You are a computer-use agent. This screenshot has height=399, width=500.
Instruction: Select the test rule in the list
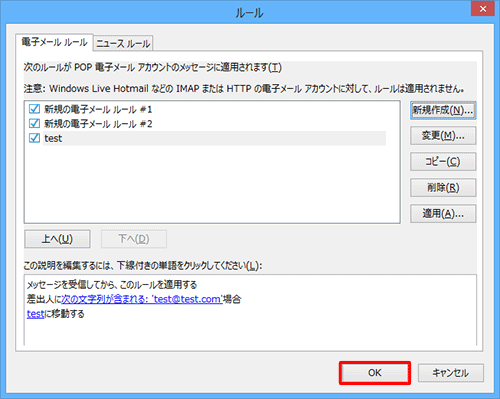(215, 138)
